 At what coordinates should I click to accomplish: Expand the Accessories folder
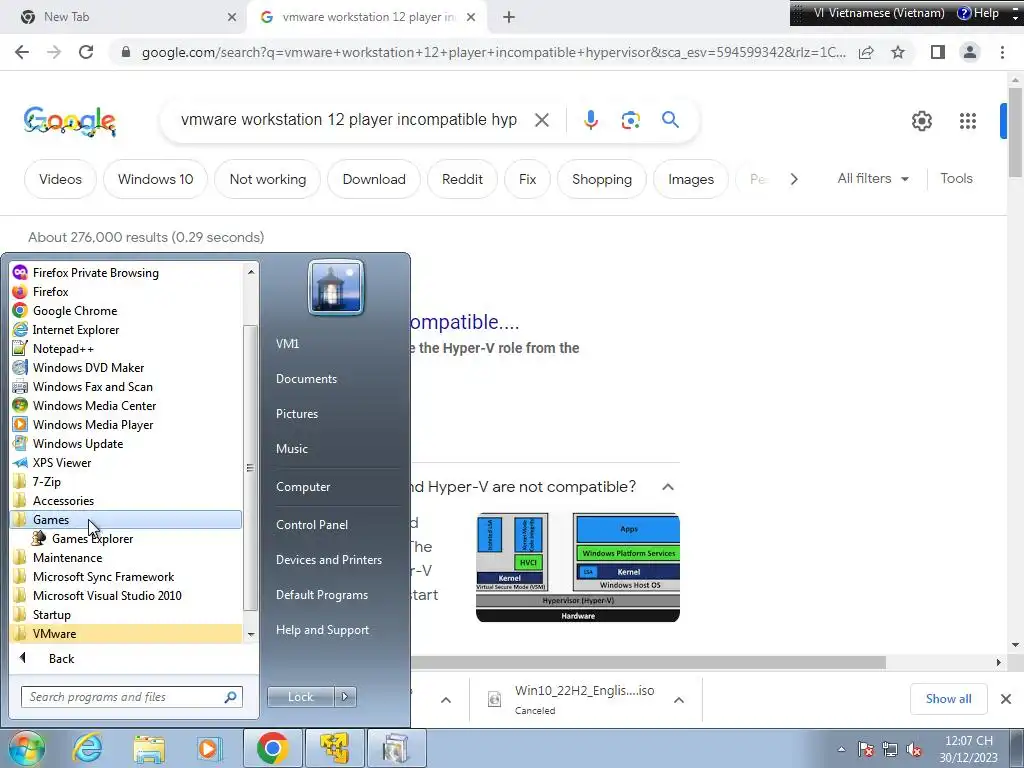coord(63,501)
